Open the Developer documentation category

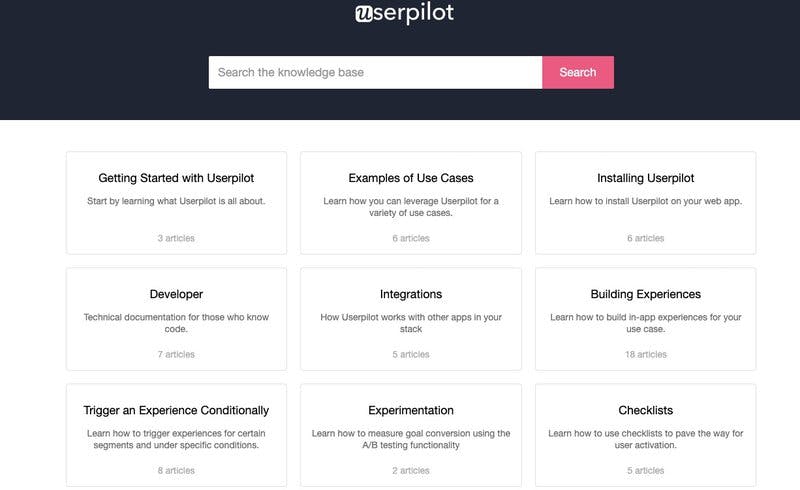176,294
